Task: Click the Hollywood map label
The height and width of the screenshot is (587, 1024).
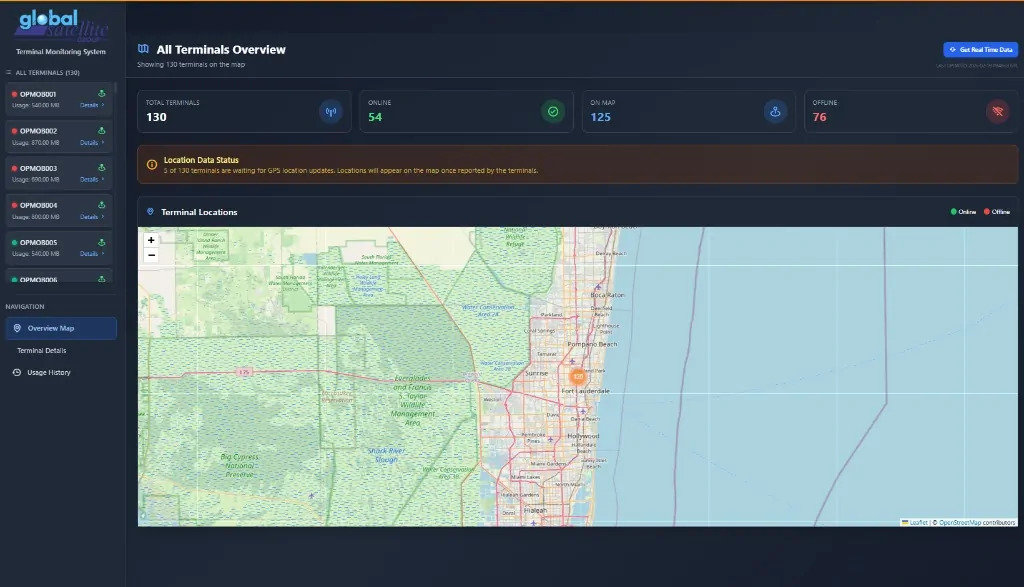Action: point(583,436)
